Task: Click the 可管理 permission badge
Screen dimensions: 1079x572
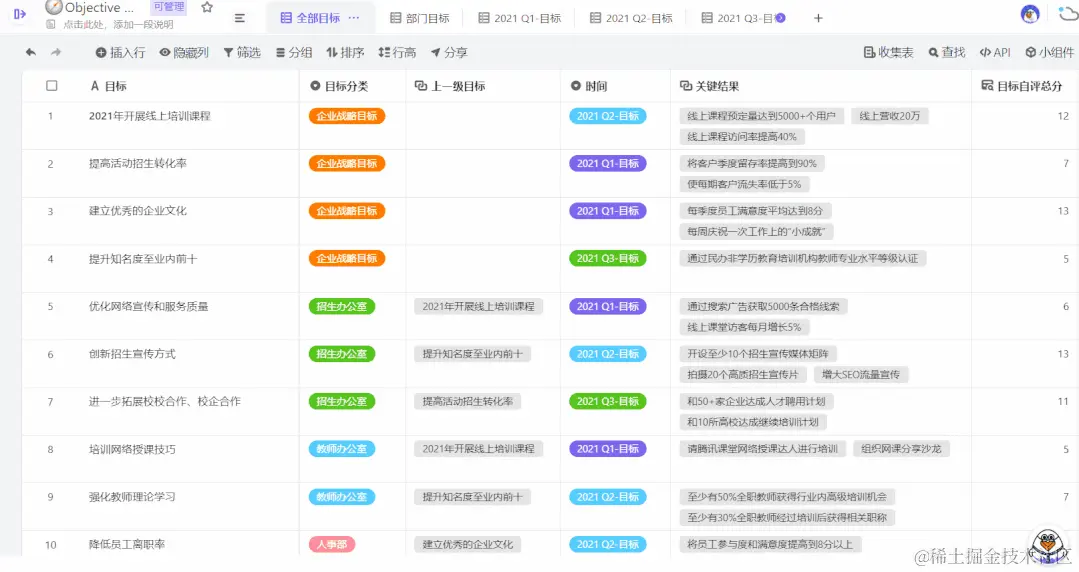Action: (x=169, y=7)
